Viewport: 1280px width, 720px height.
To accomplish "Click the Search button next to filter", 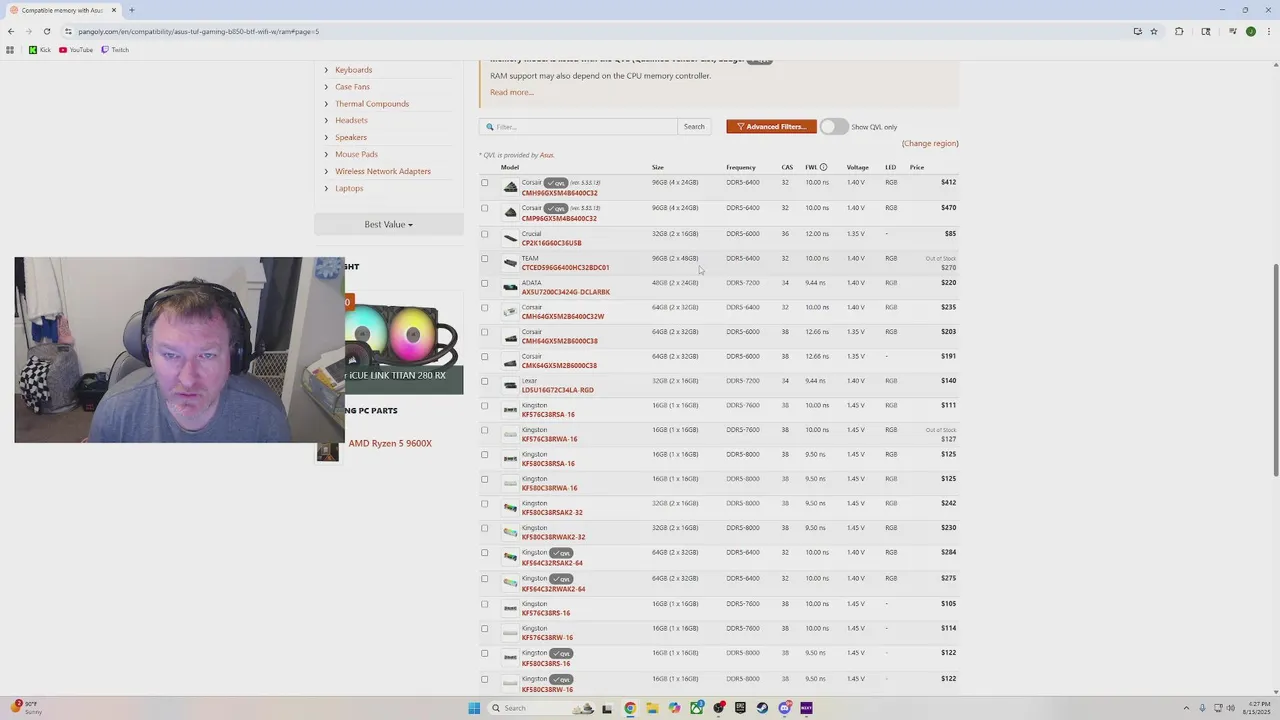I will pyautogui.click(x=694, y=127).
